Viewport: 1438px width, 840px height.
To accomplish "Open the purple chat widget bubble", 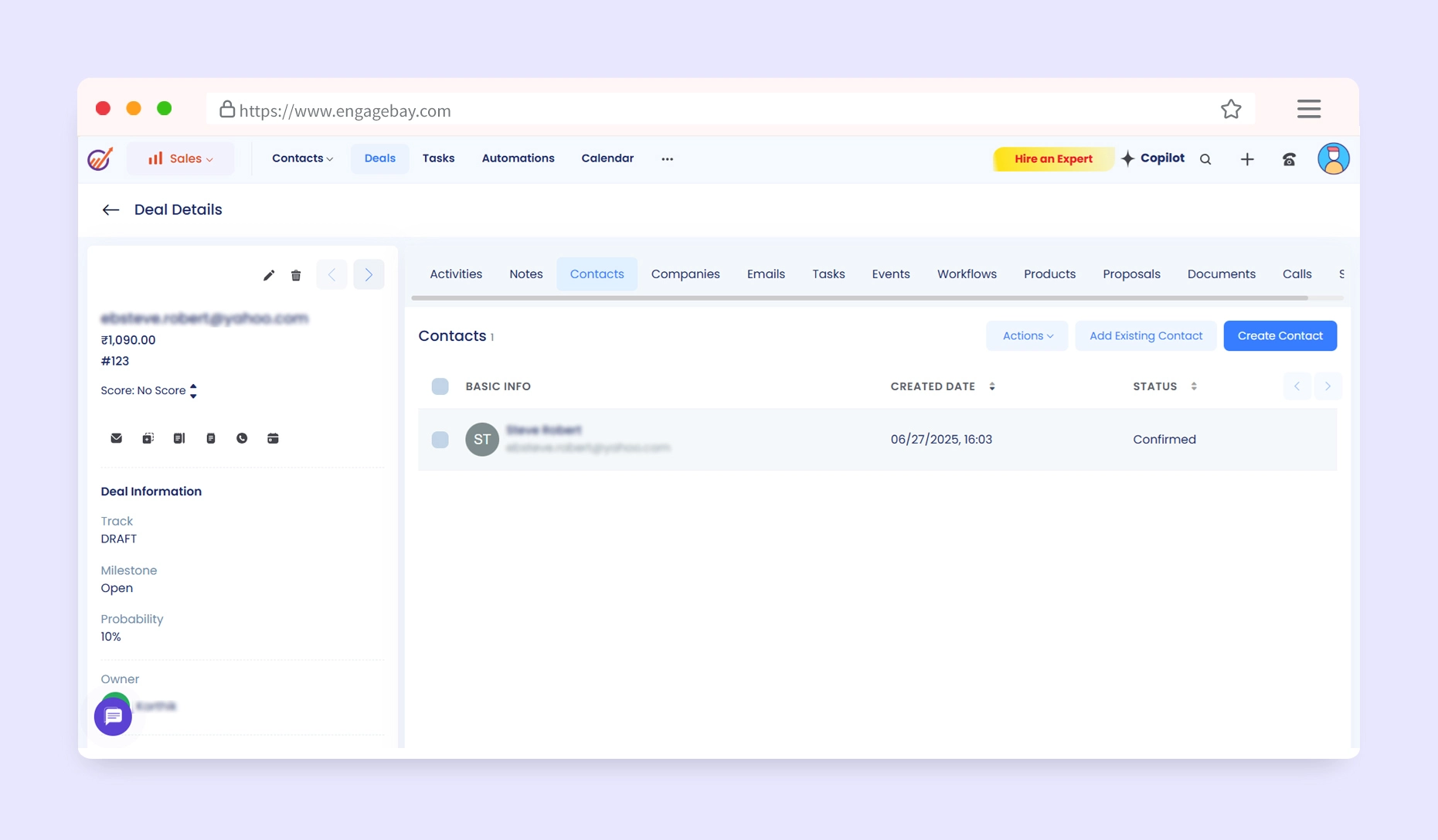I will 113,716.
